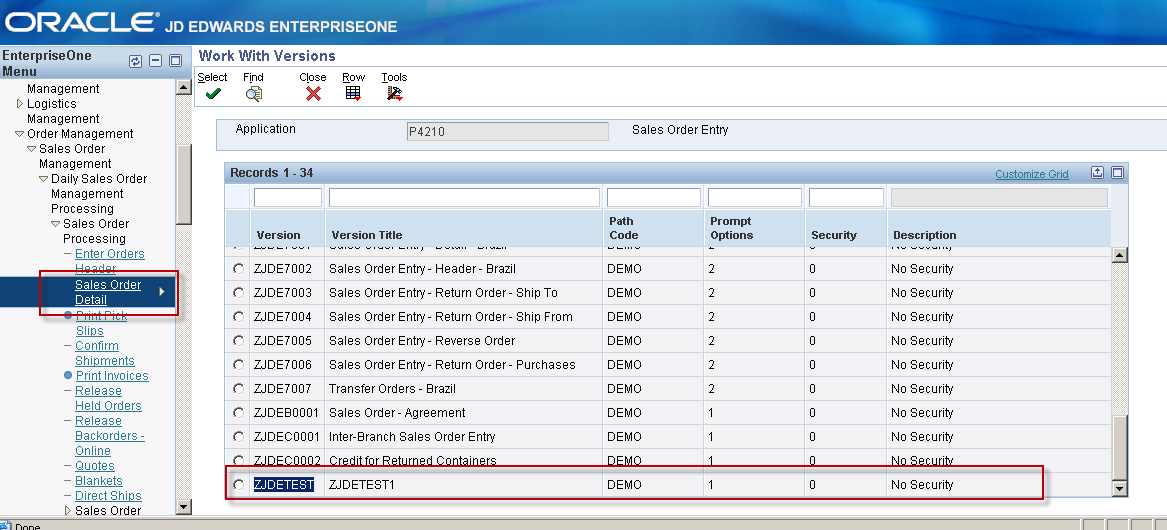Click the arrow on Sales Order Detail item
The width and height of the screenshot is (1167, 530).
pyautogui.click(x=162, y=292)
